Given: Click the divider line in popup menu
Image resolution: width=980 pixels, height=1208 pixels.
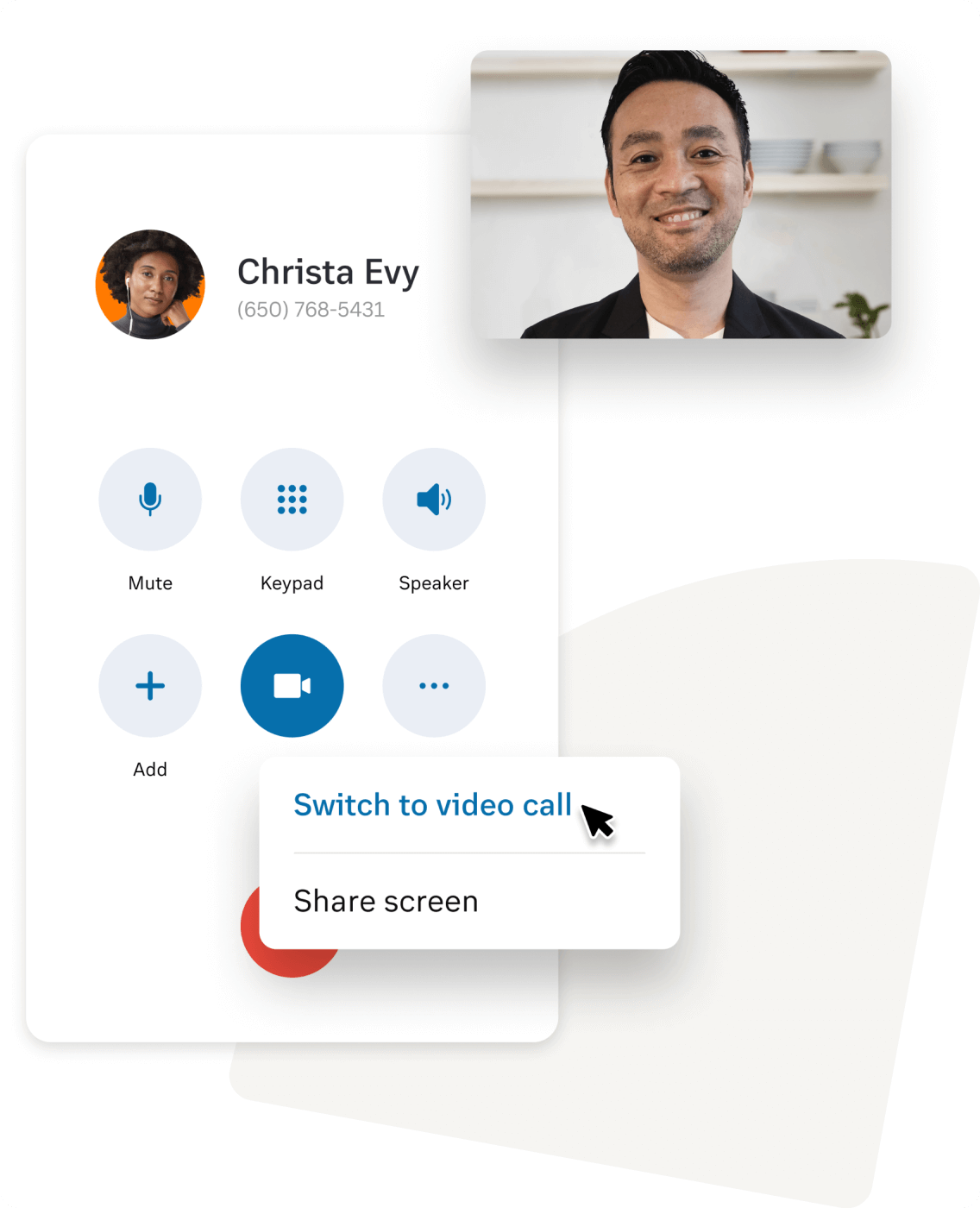Looking at the screenshot, I should pos(469,853).
